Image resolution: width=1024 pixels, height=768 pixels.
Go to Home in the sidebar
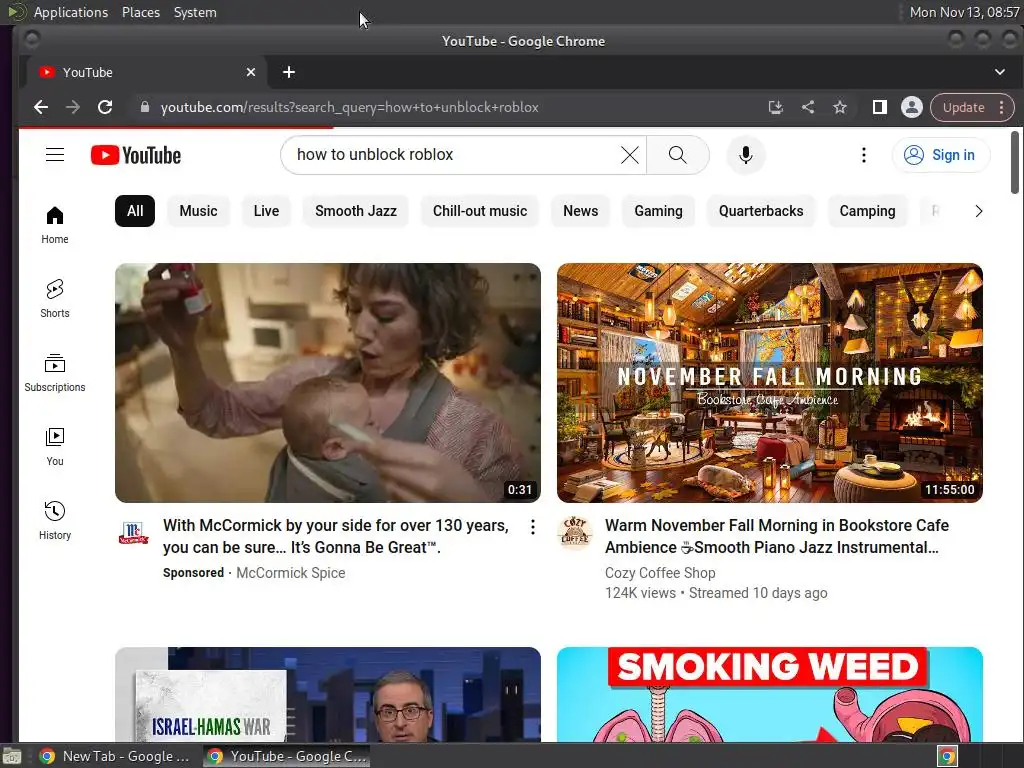[x=55, y=225]
